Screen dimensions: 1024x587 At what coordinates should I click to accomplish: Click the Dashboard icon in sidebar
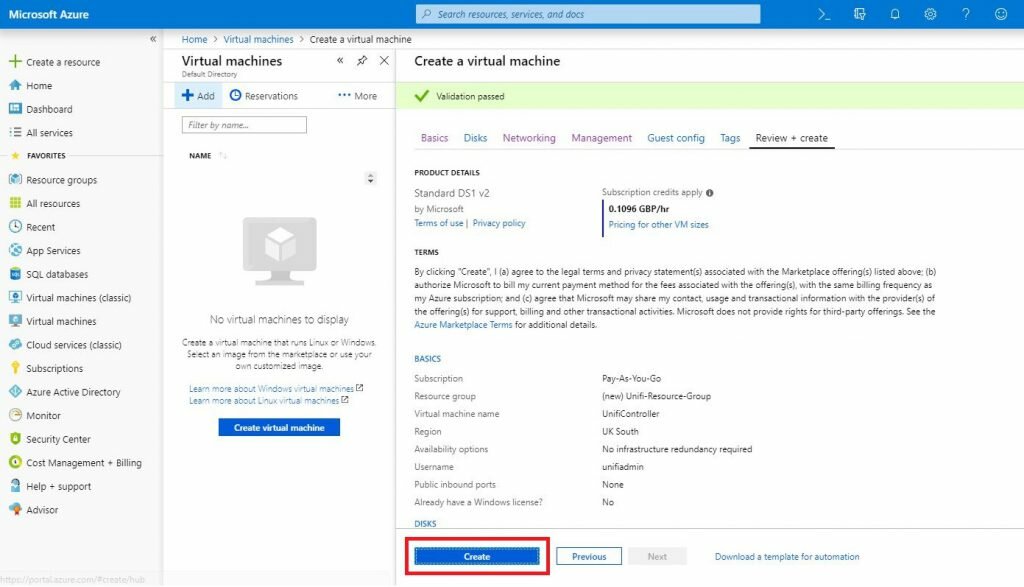[x=15, y=108]
